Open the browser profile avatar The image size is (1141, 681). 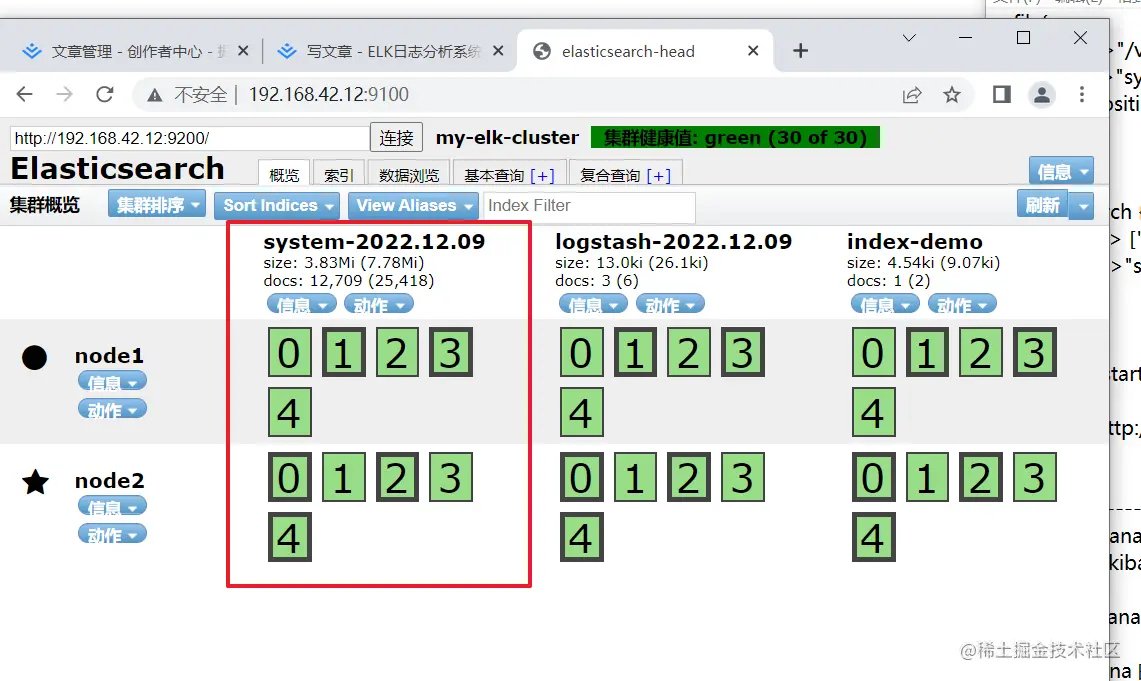[x=1042, y=95]
